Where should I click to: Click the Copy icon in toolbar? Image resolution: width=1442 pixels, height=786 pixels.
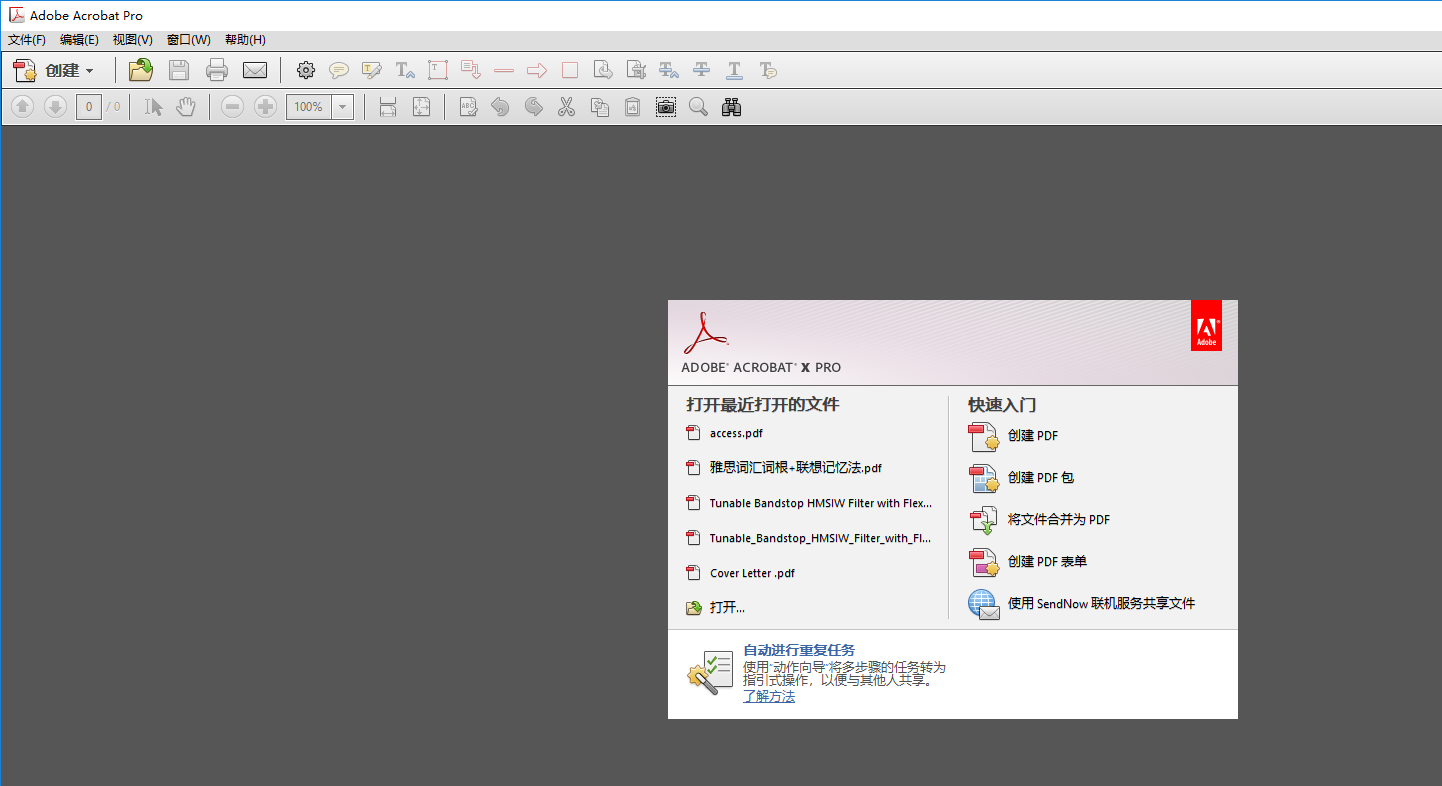tap(600, 107)
